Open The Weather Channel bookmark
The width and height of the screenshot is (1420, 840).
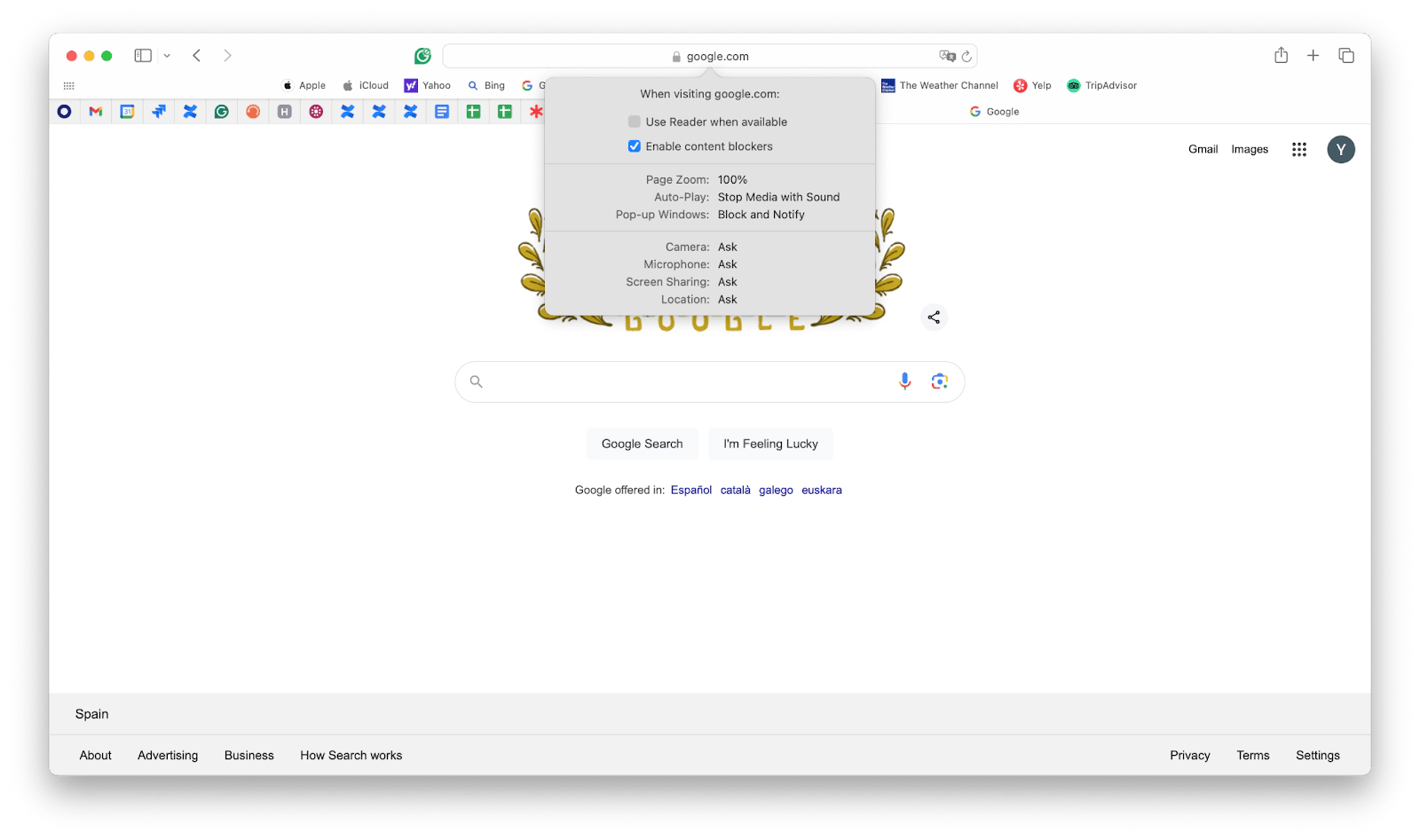tap(939, 86)
